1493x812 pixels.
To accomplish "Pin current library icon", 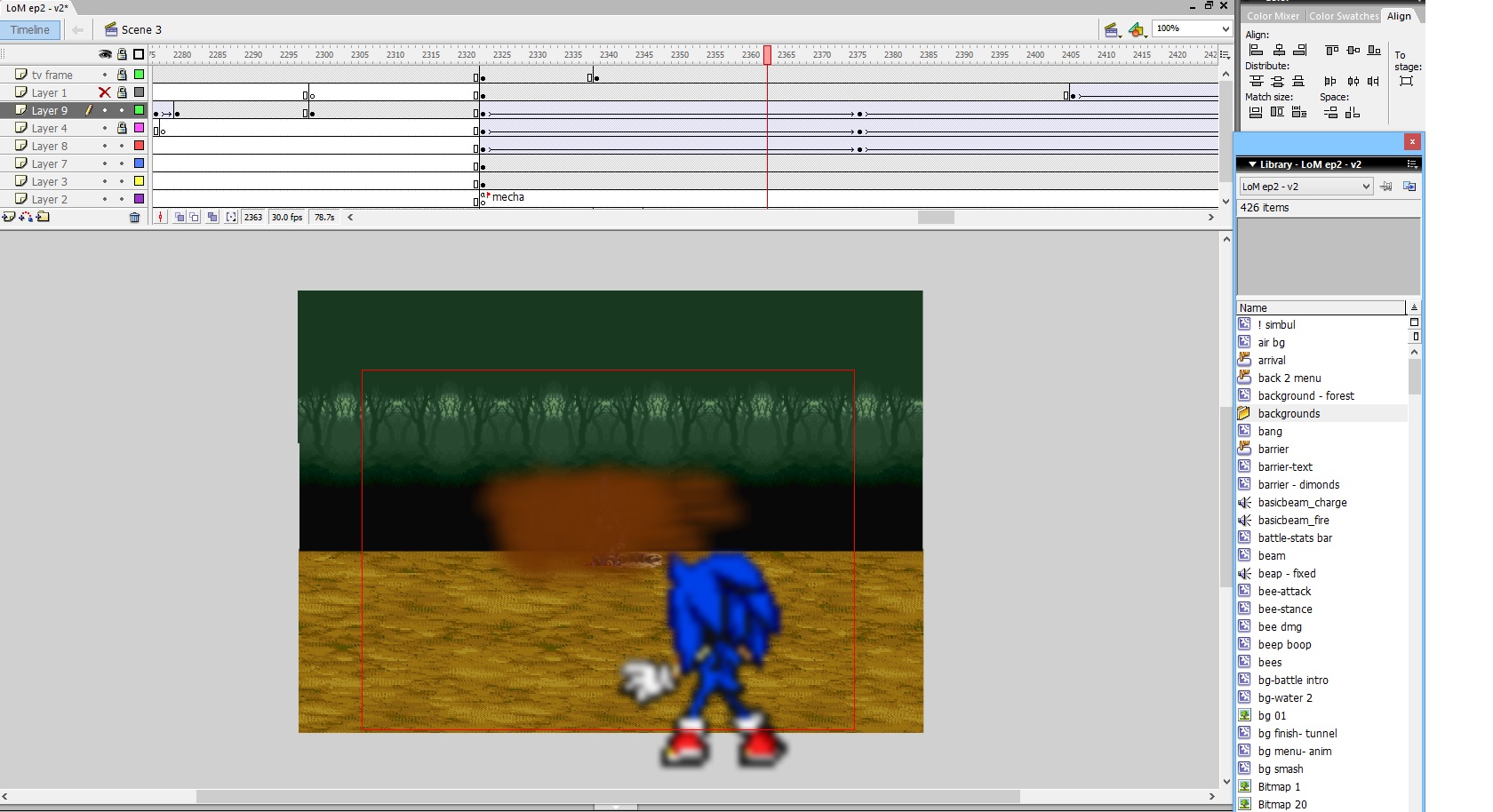I will tap(1386, 187).
